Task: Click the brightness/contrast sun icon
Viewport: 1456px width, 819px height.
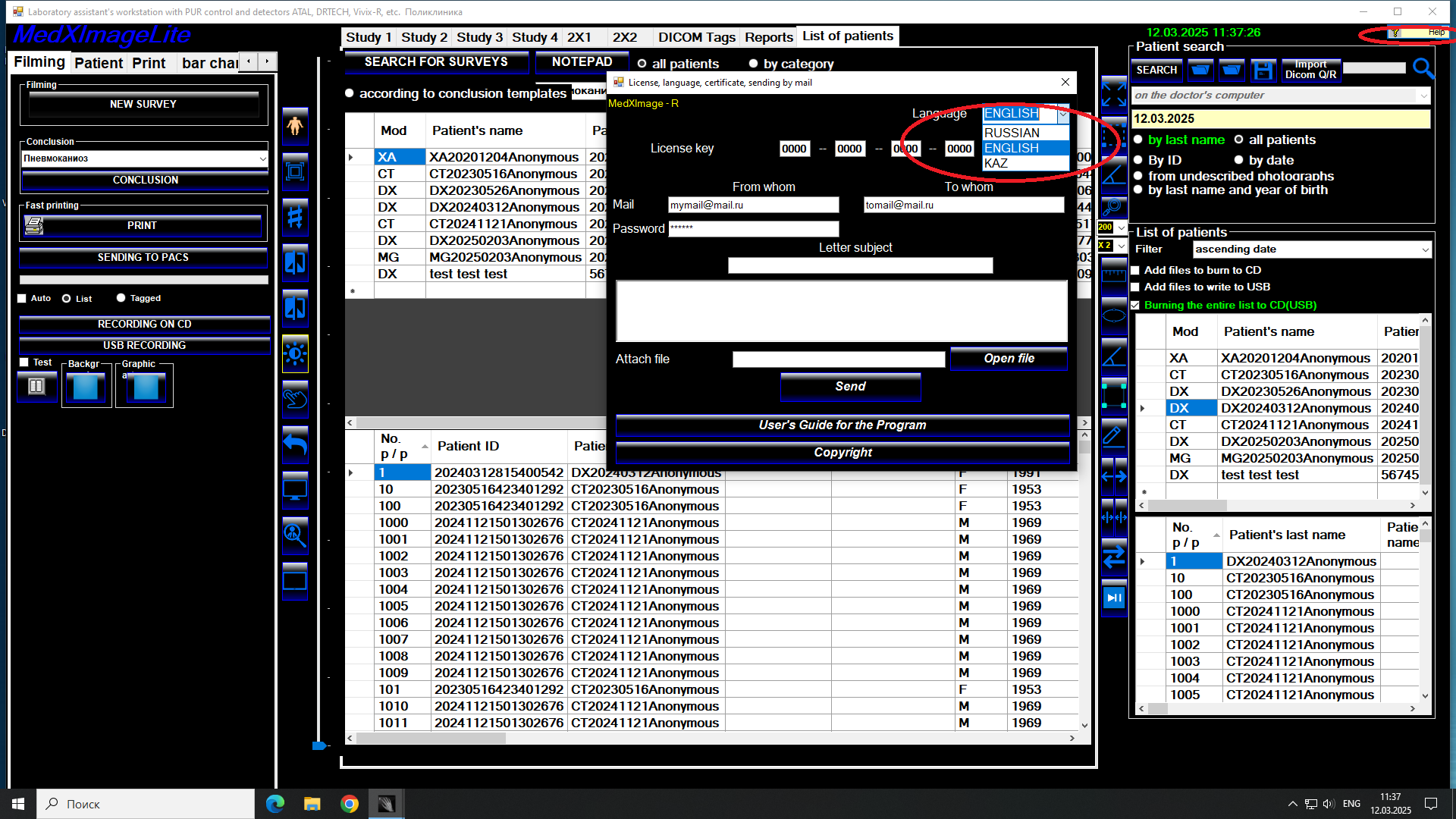Action: tap(295, 354)
